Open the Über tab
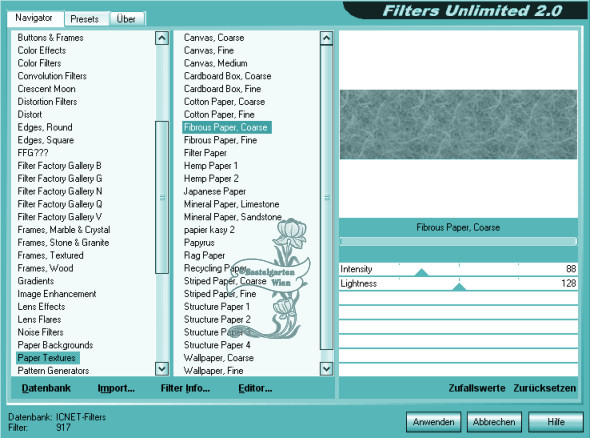This screenshot has height=438, width=590. point(126,19)
